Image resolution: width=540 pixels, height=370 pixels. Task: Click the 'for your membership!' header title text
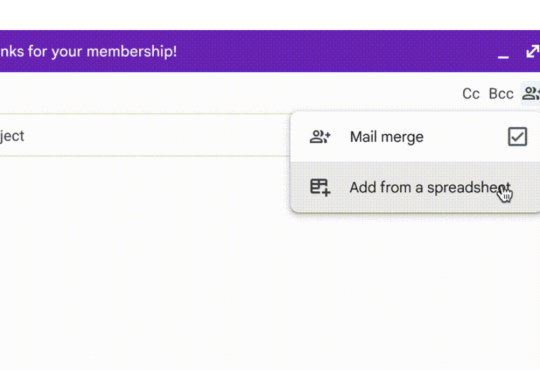pos(102,52)
